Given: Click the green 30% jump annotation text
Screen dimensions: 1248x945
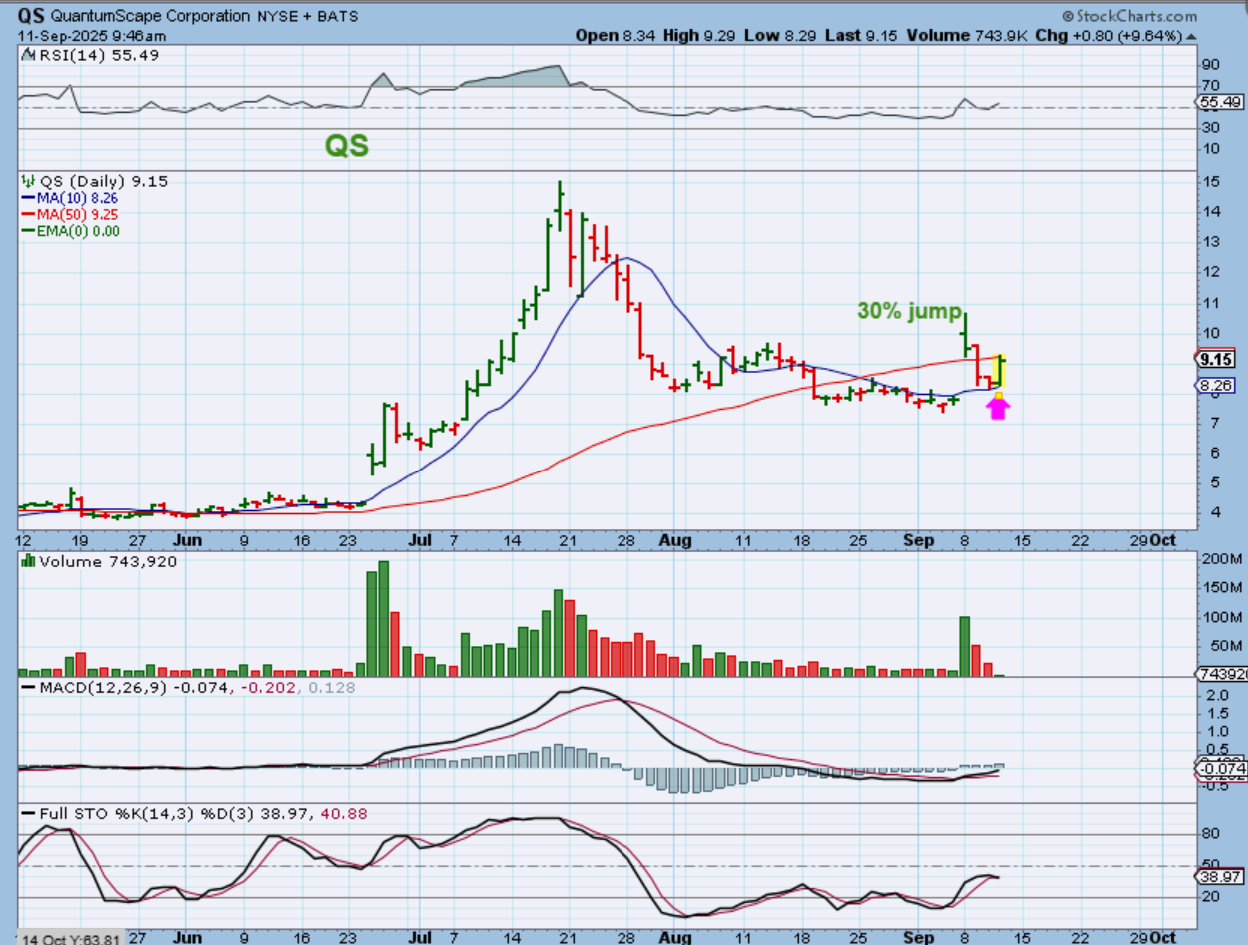Looking at the screenshot, I should 909,311.
